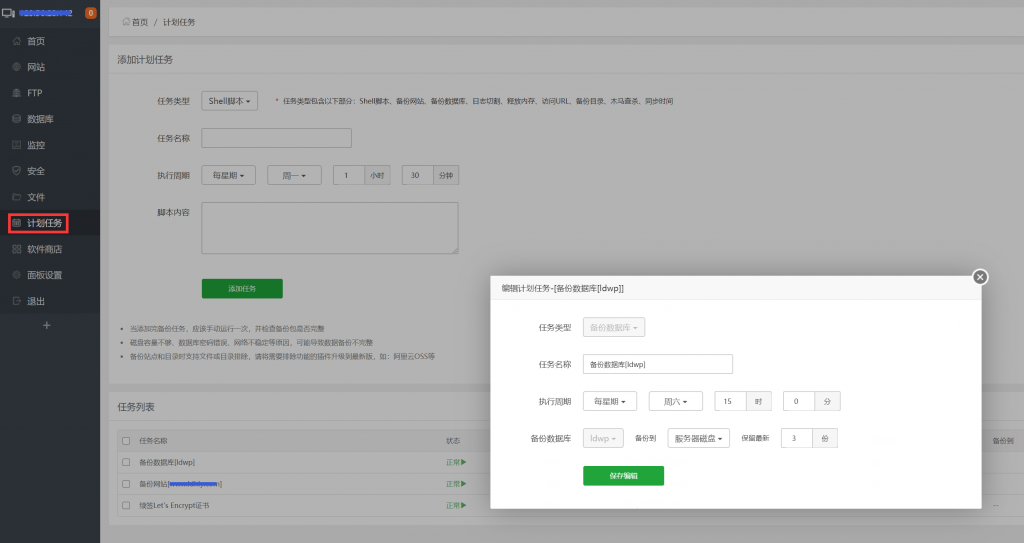Viewport: 1024px width, 543px height.
Task: Click the monitoring icon in the sidebar
Action: pyautogui.click(x=16, y=145)
